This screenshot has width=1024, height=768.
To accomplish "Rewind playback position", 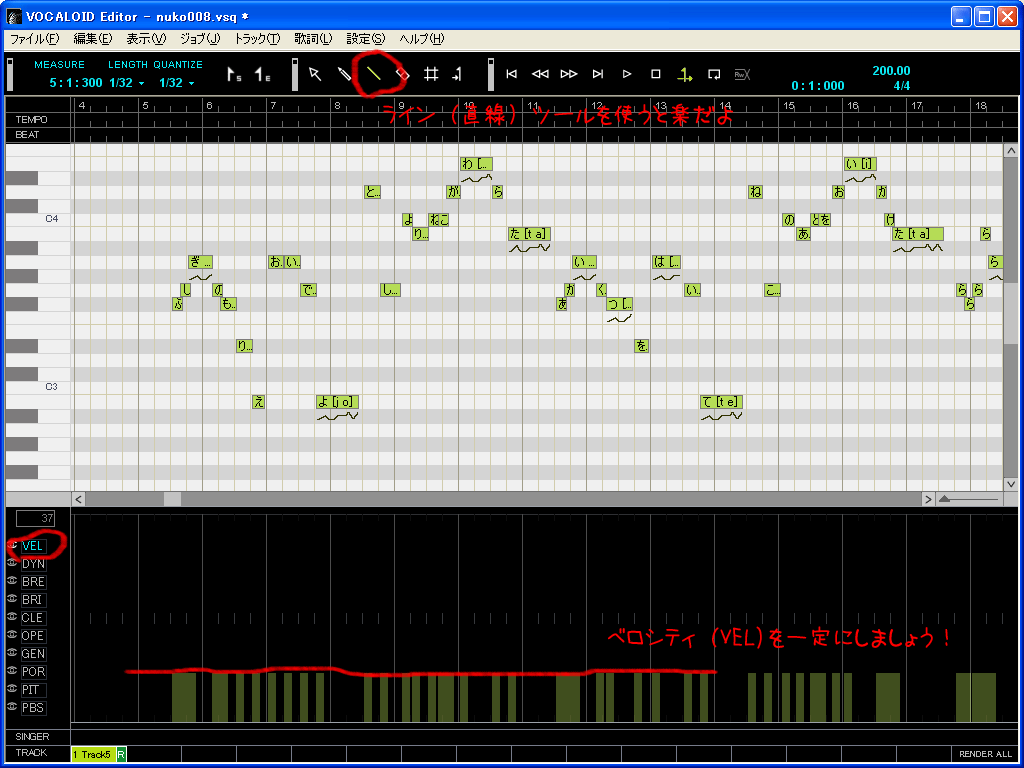I will pos(540,74).
